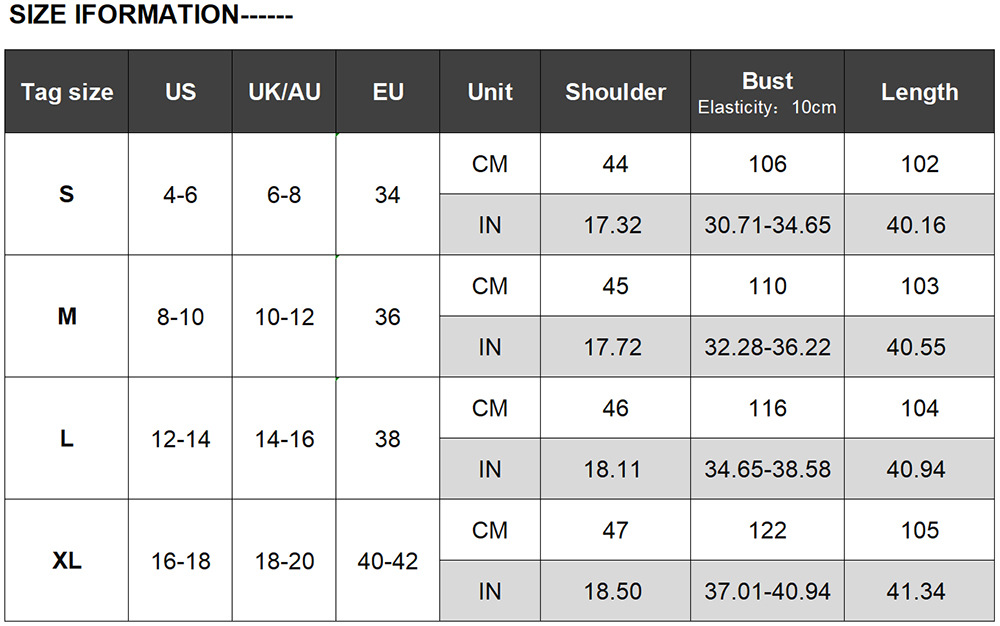Click the 'Unit' column header

490,92
